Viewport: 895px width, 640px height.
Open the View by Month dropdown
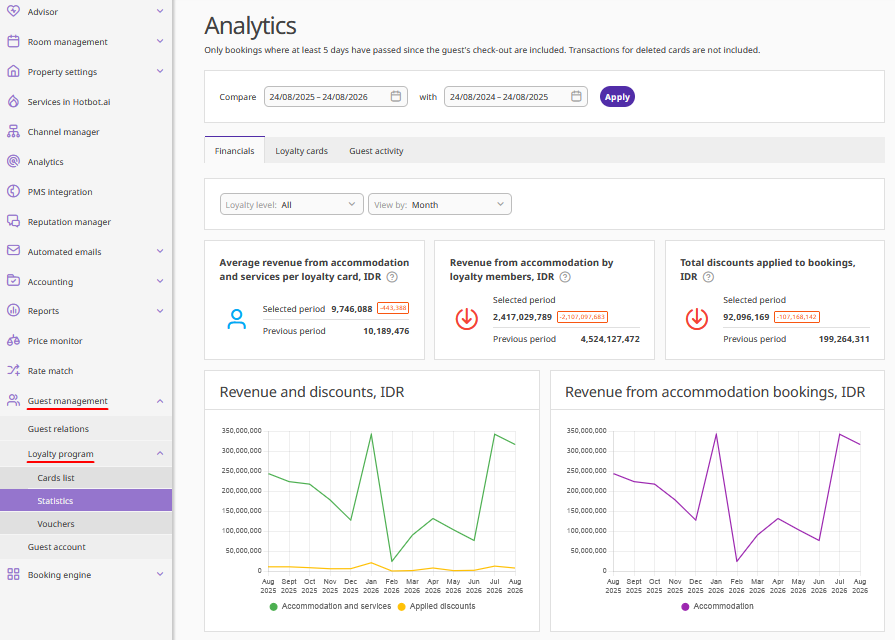point(440,204)
